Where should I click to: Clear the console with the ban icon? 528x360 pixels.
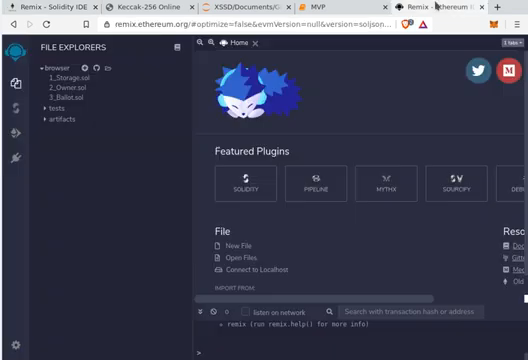click(x=213, y=312)
